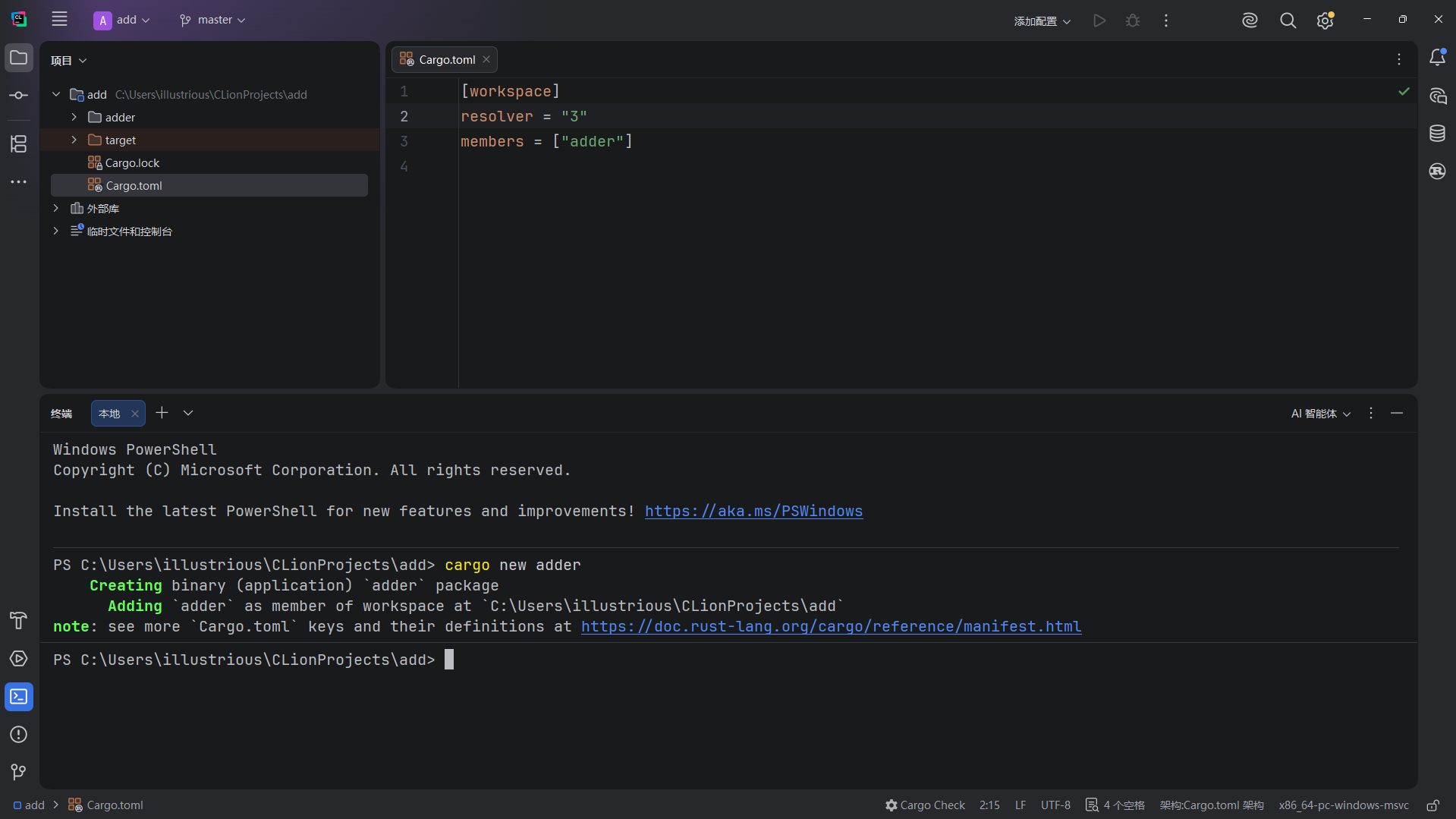Open the Structure tool window
Screen dimensions: 1456x819
coord(19,143)
